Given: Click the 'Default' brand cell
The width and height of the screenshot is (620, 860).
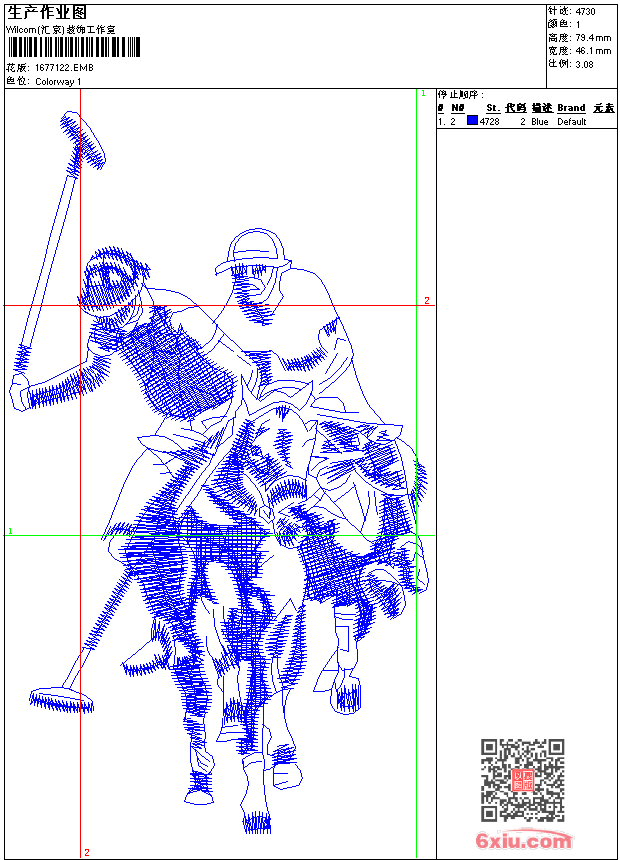Looking at the screenshot, I should 572,122.
